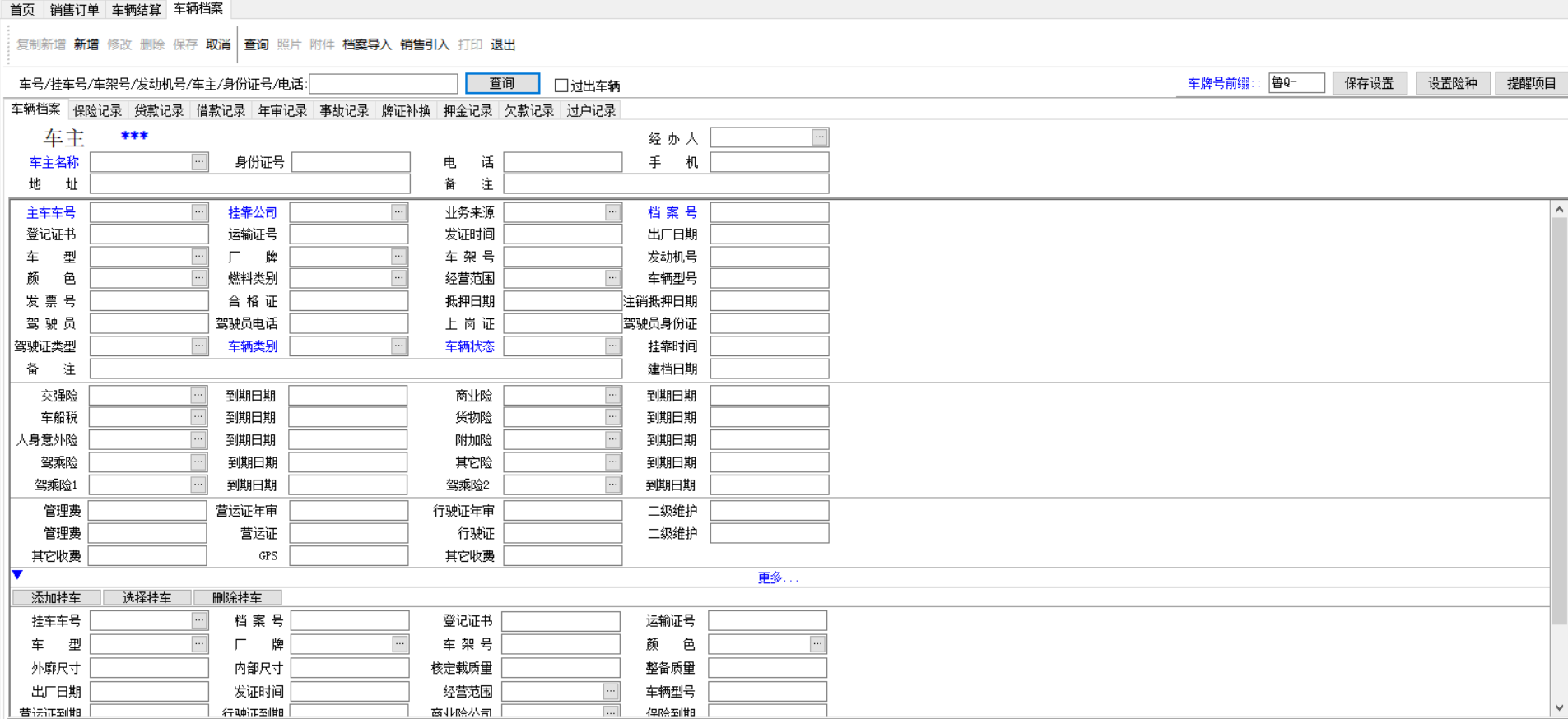Open the 驾驶证类型 lookup ellipsis button
1568x719 pixels.
tap(199, 346)
